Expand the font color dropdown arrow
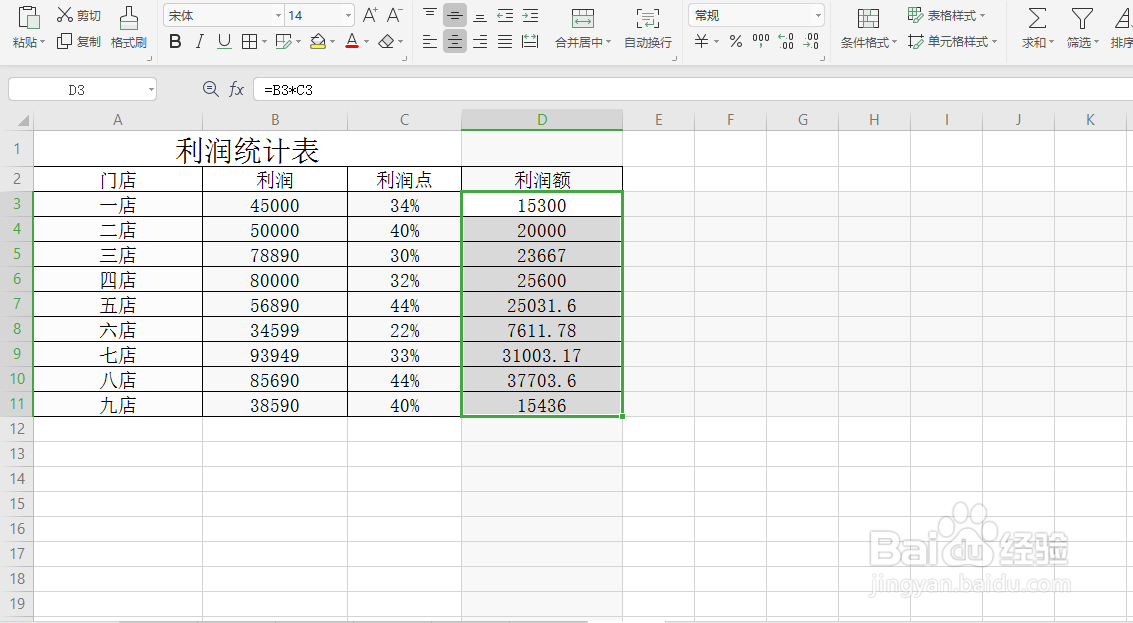The image size is (1133, 623). pyautogui.click(x=366, y=42)
